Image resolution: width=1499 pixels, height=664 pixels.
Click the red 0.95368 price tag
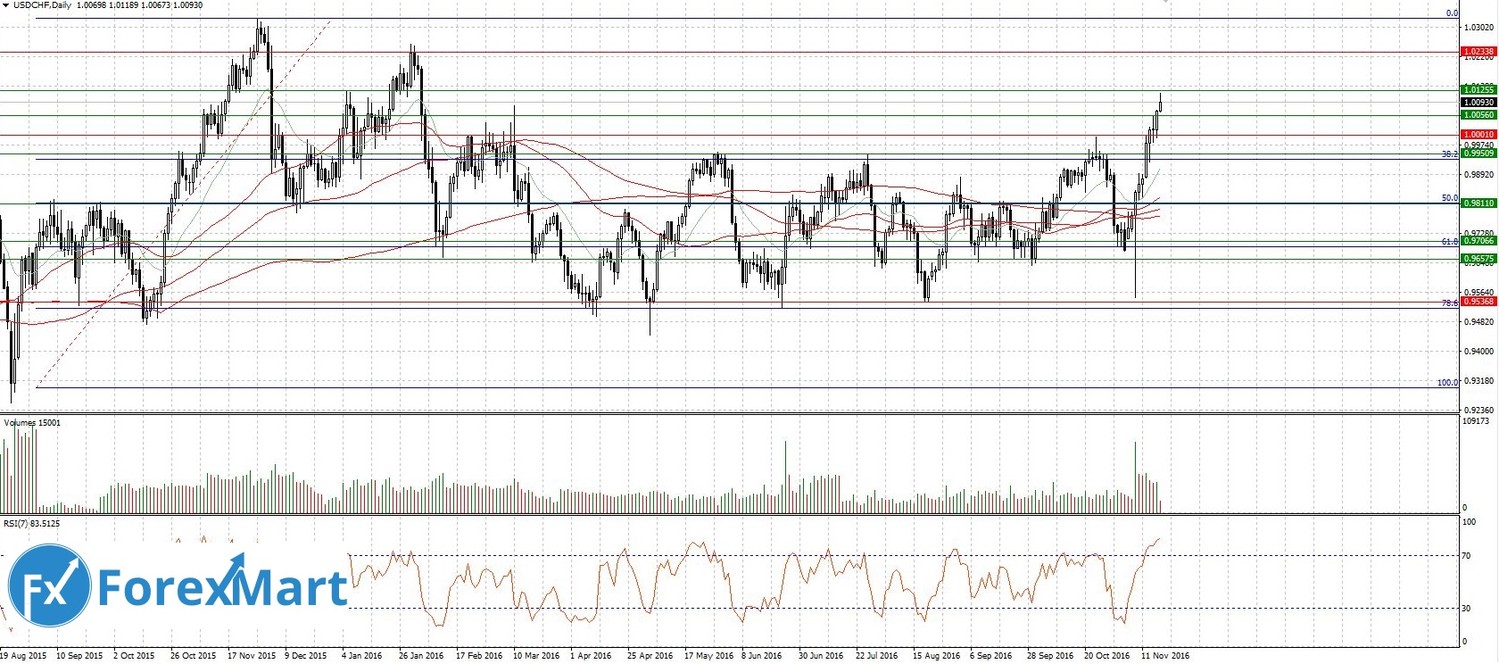pos(1478,300)
